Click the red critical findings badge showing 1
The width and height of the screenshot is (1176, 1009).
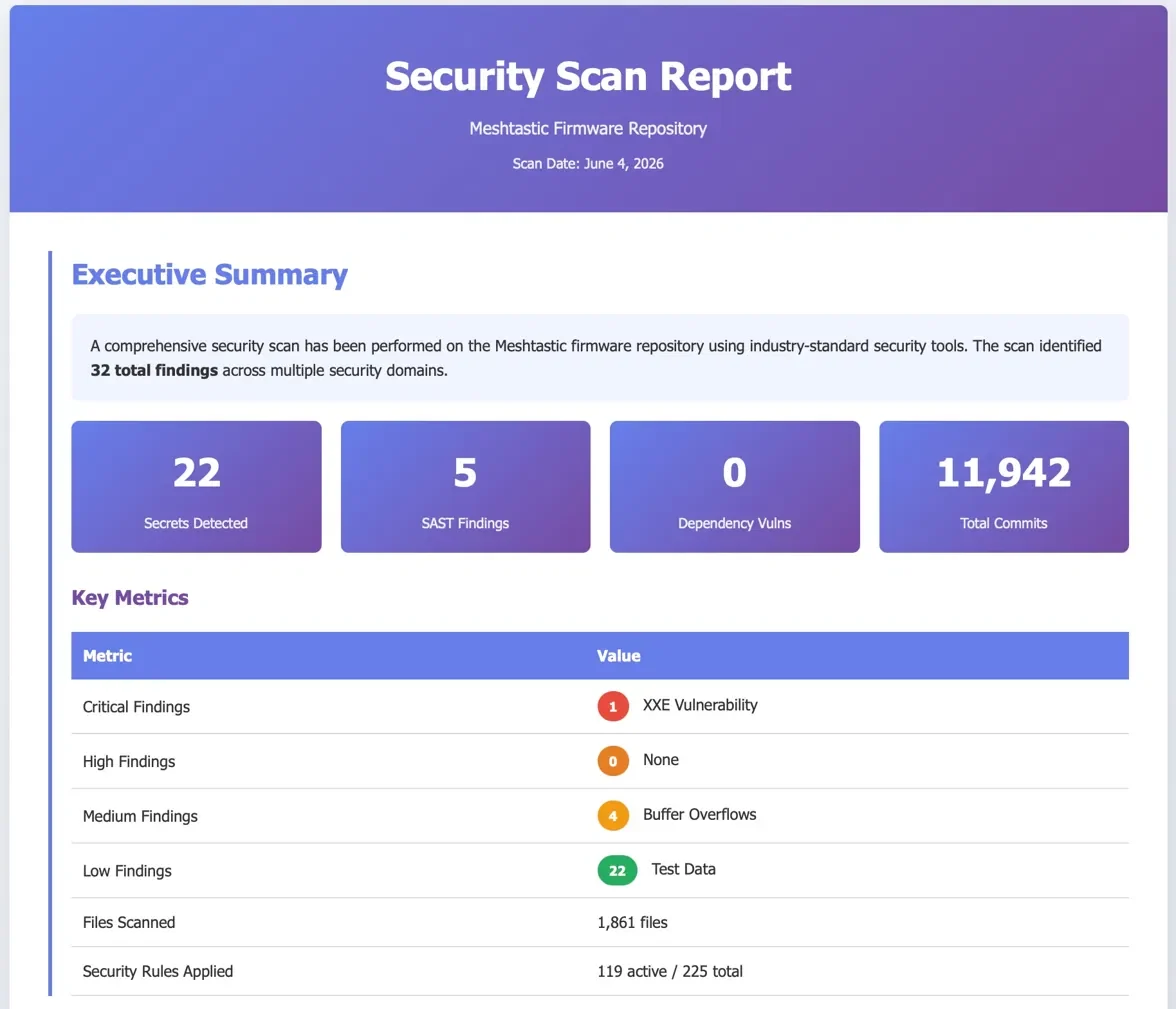coord(613,706)
